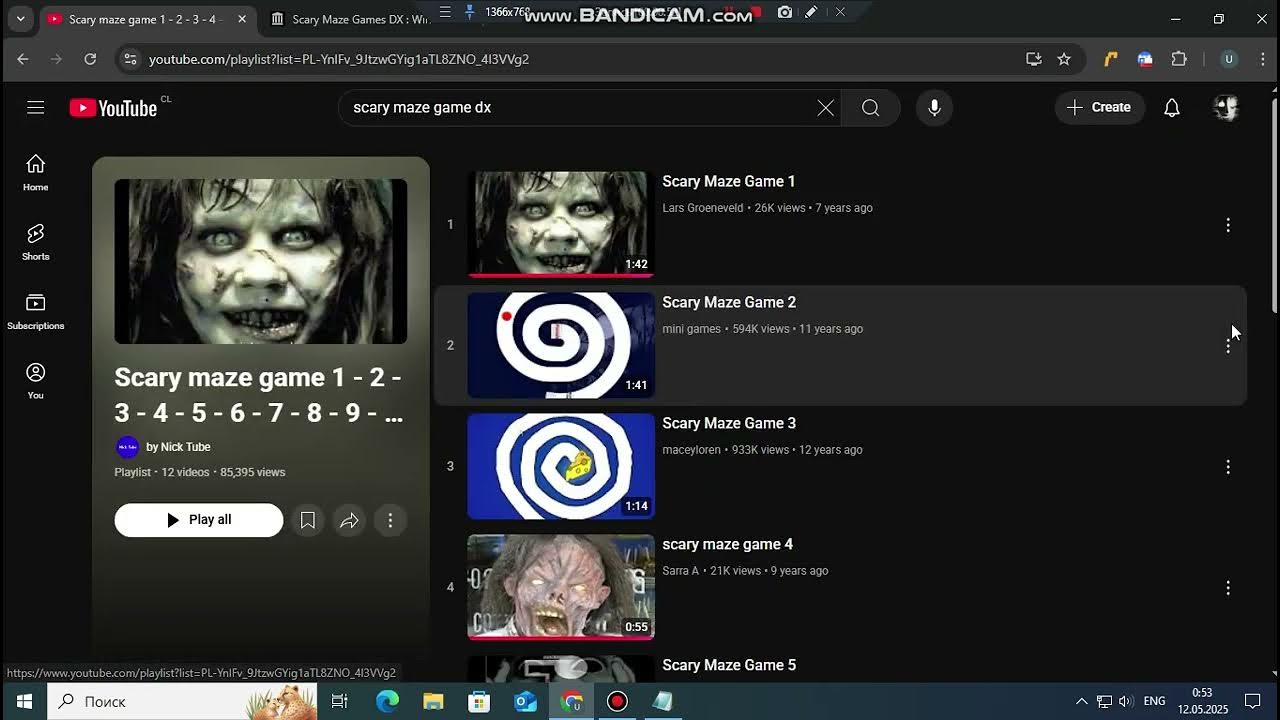Open options menu for Scary Maze Game 1

coord(1228,225)
